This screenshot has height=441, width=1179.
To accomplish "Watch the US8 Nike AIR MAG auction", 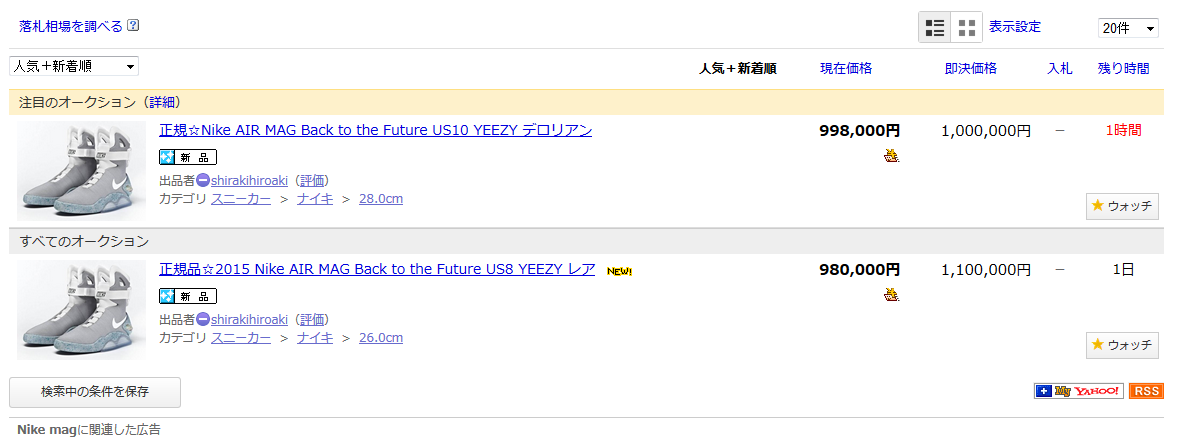I will click(1122, 345).
